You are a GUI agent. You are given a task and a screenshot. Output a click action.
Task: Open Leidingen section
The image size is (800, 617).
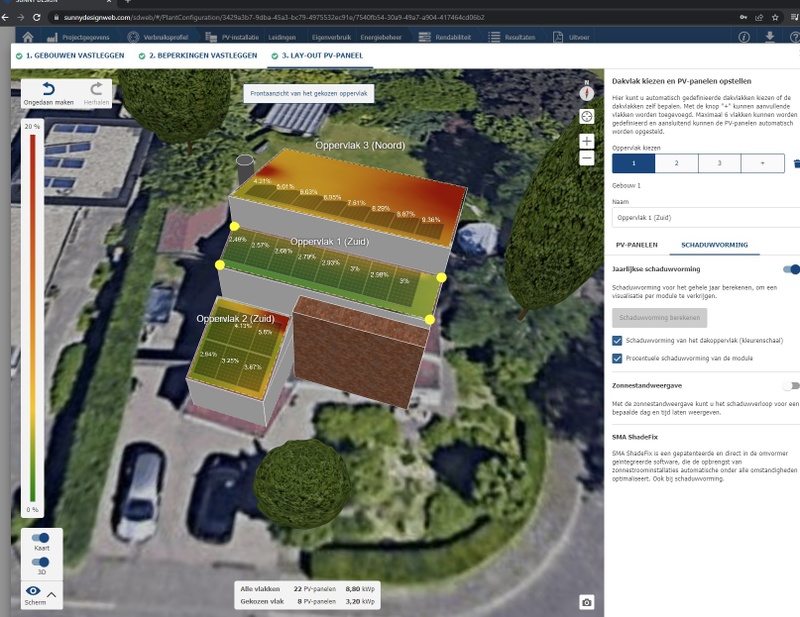282,37
